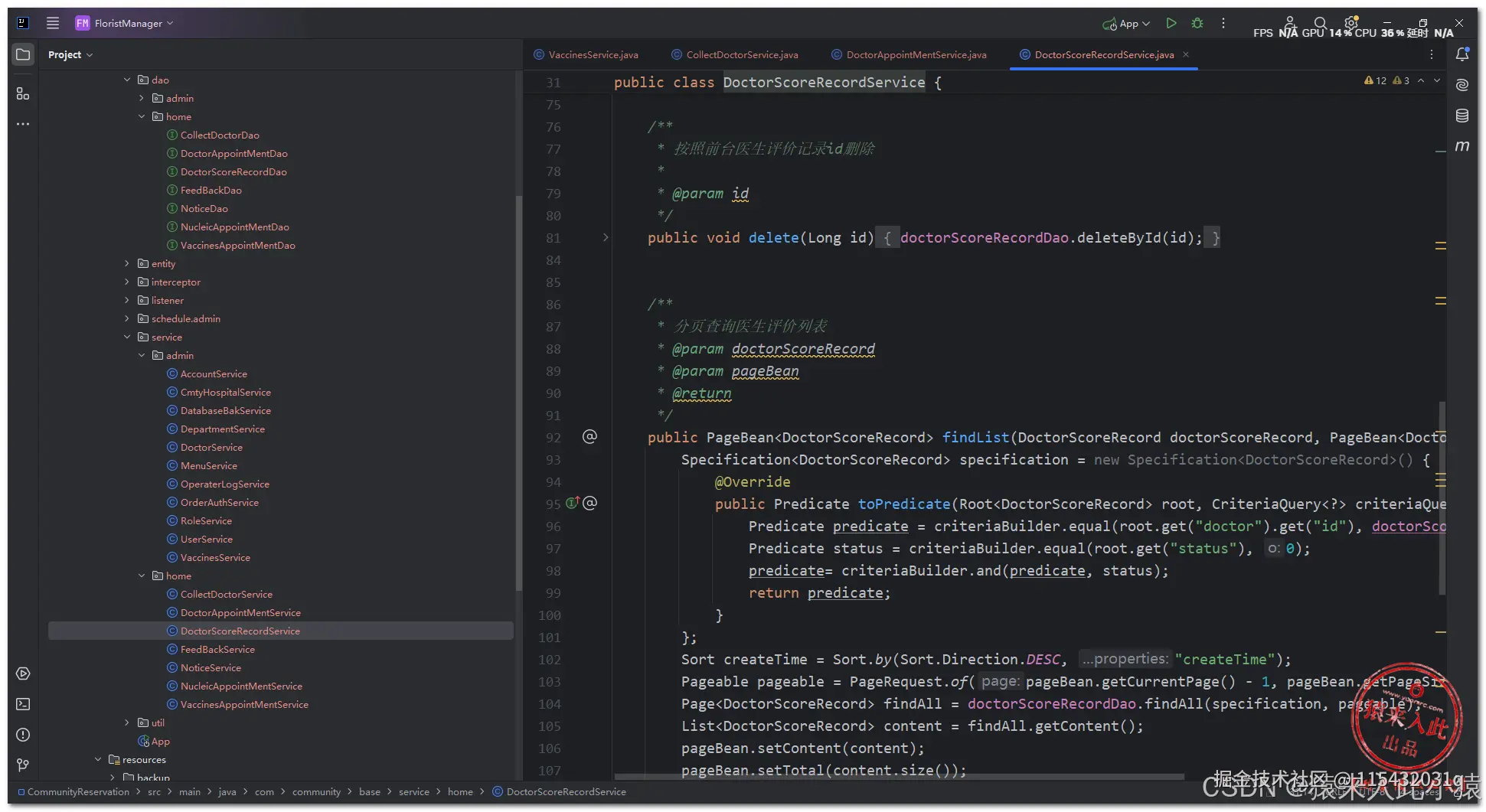Expand the entity folder
The image size is (1486, 812).
127,263
